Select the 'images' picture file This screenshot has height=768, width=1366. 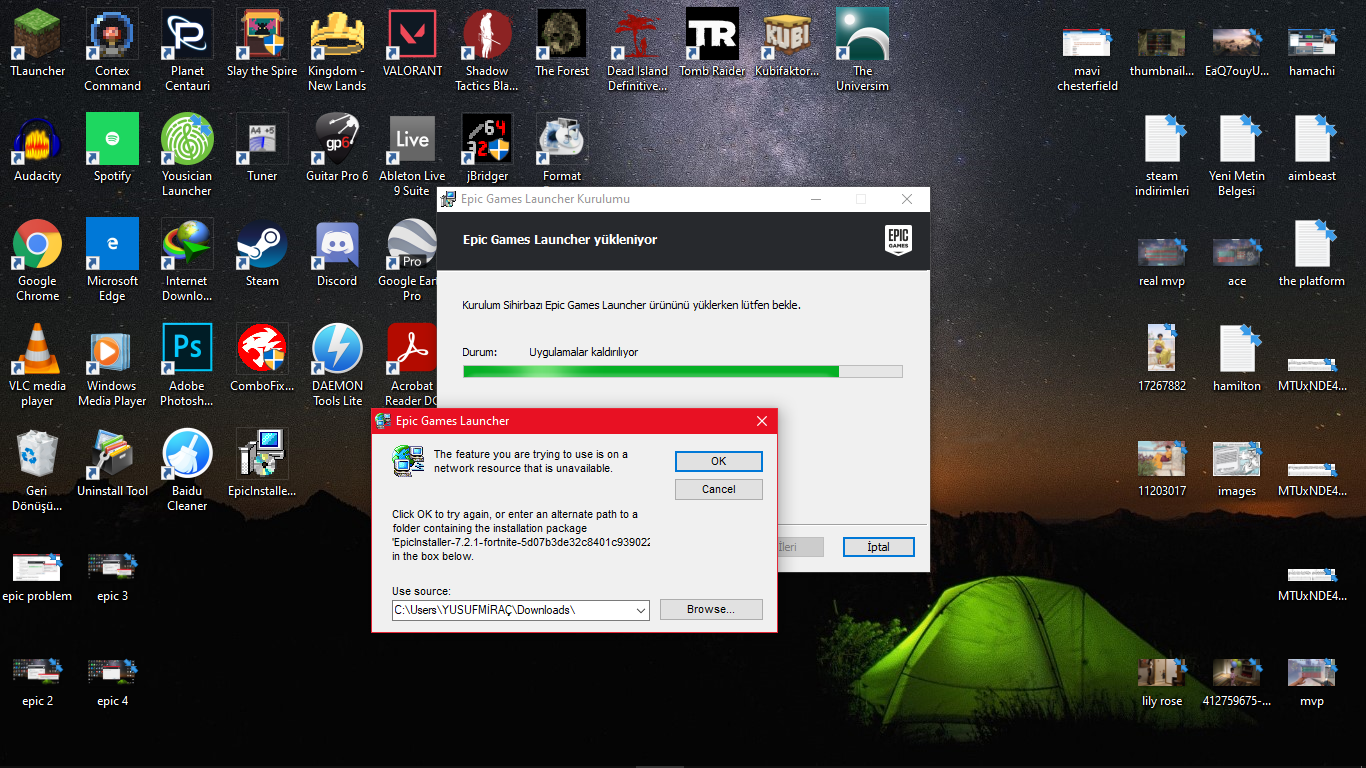[1237, 460]
